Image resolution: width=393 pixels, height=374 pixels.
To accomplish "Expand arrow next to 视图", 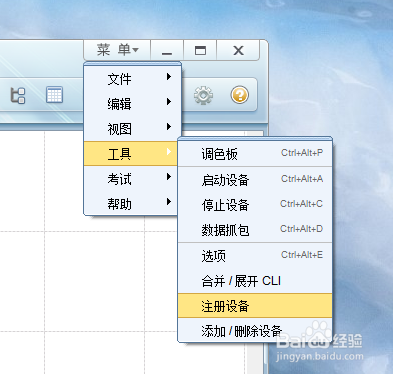I will 169,127.
